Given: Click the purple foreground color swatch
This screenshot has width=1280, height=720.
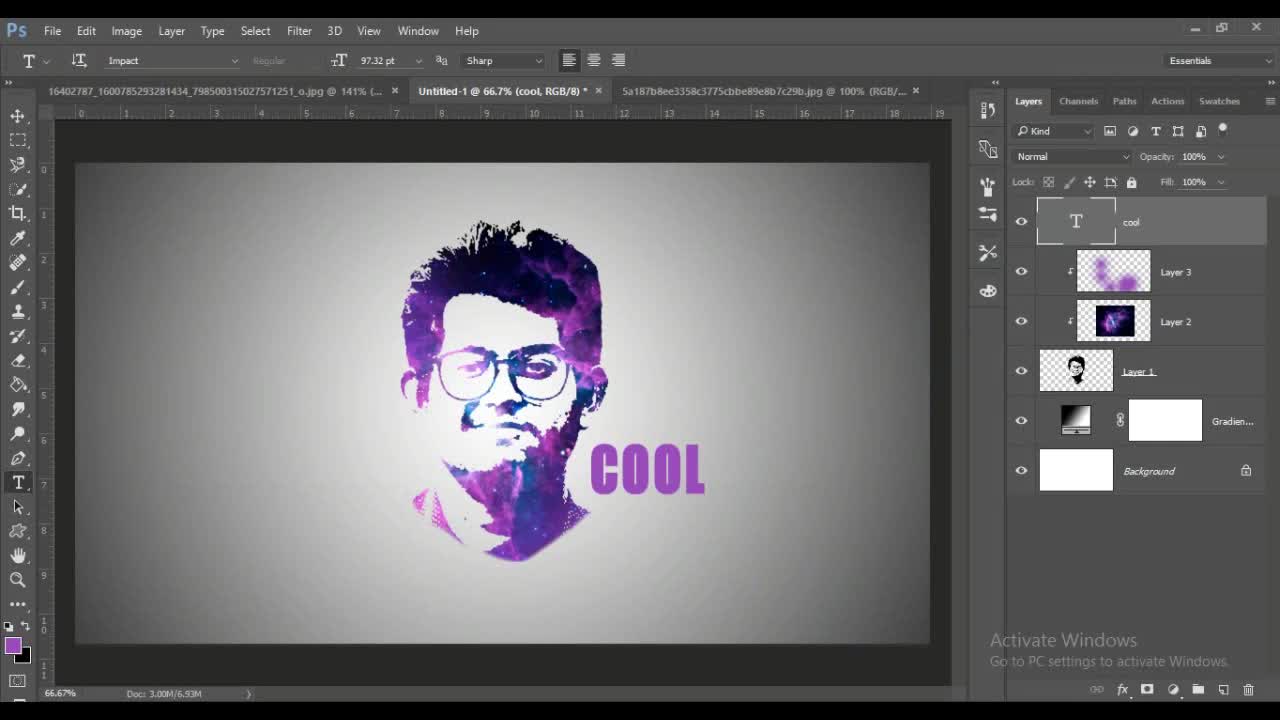Looking at the screenshot, I should pyautogui.click(x=13, y=646).
